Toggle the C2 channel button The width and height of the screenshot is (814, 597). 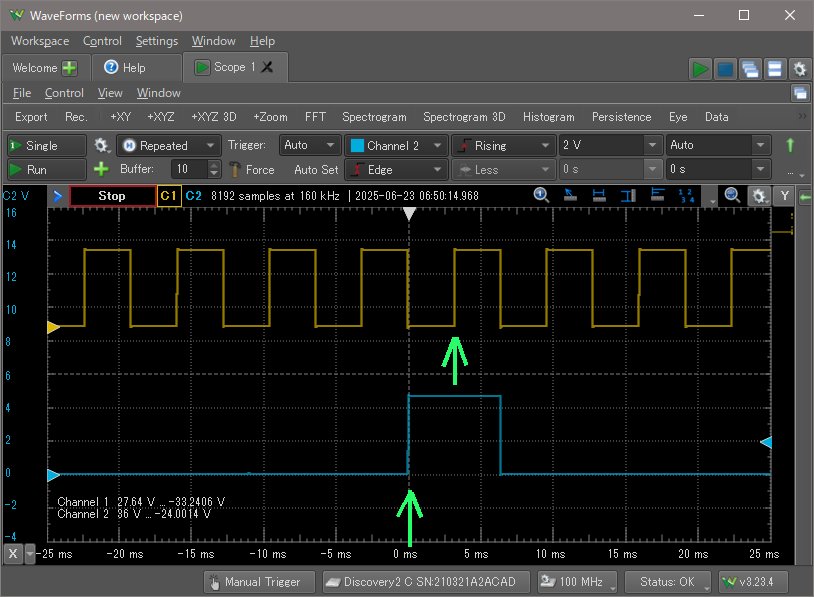193,196
